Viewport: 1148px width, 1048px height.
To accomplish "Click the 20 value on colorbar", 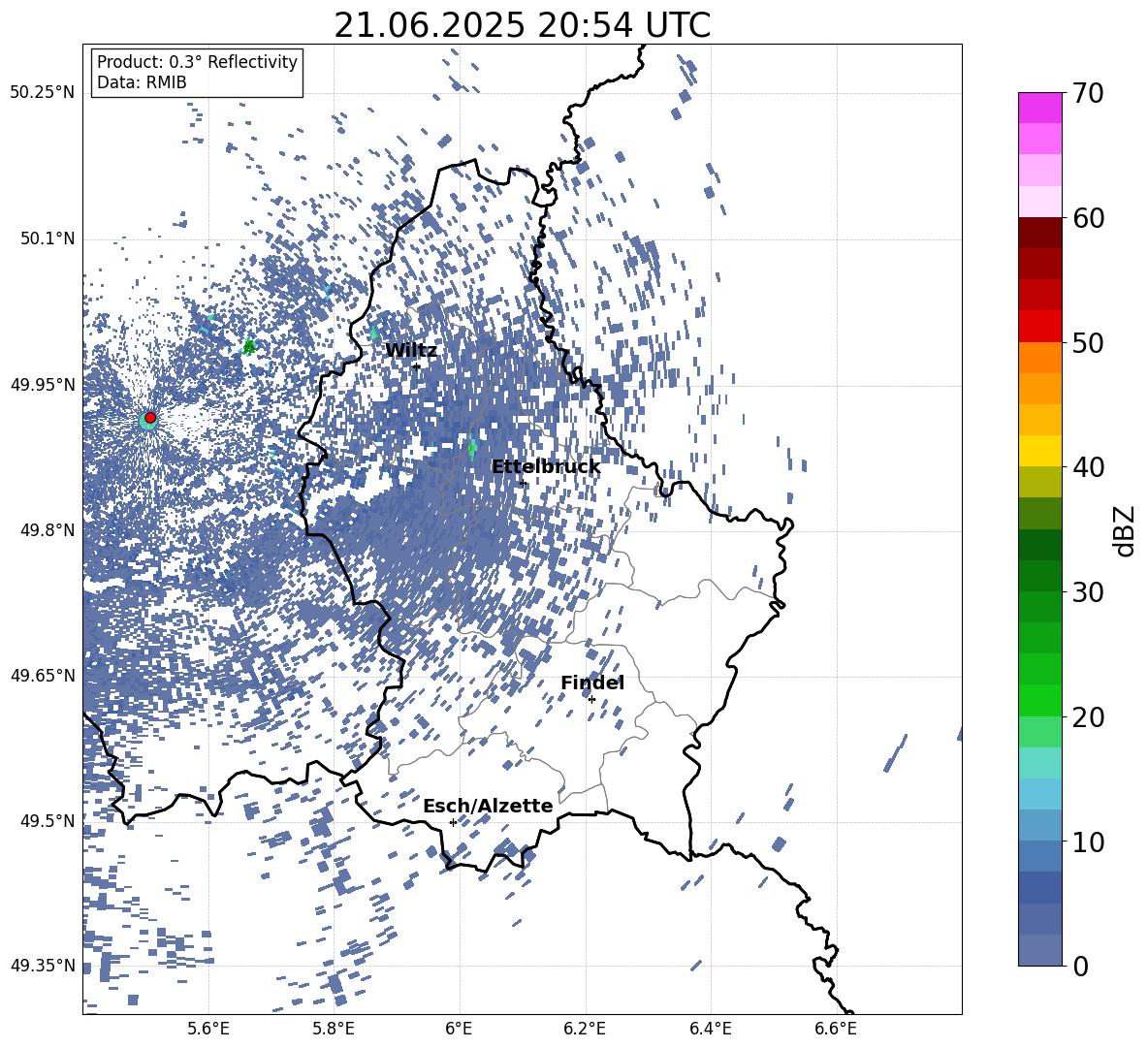I will click(x=1087, y=717).
